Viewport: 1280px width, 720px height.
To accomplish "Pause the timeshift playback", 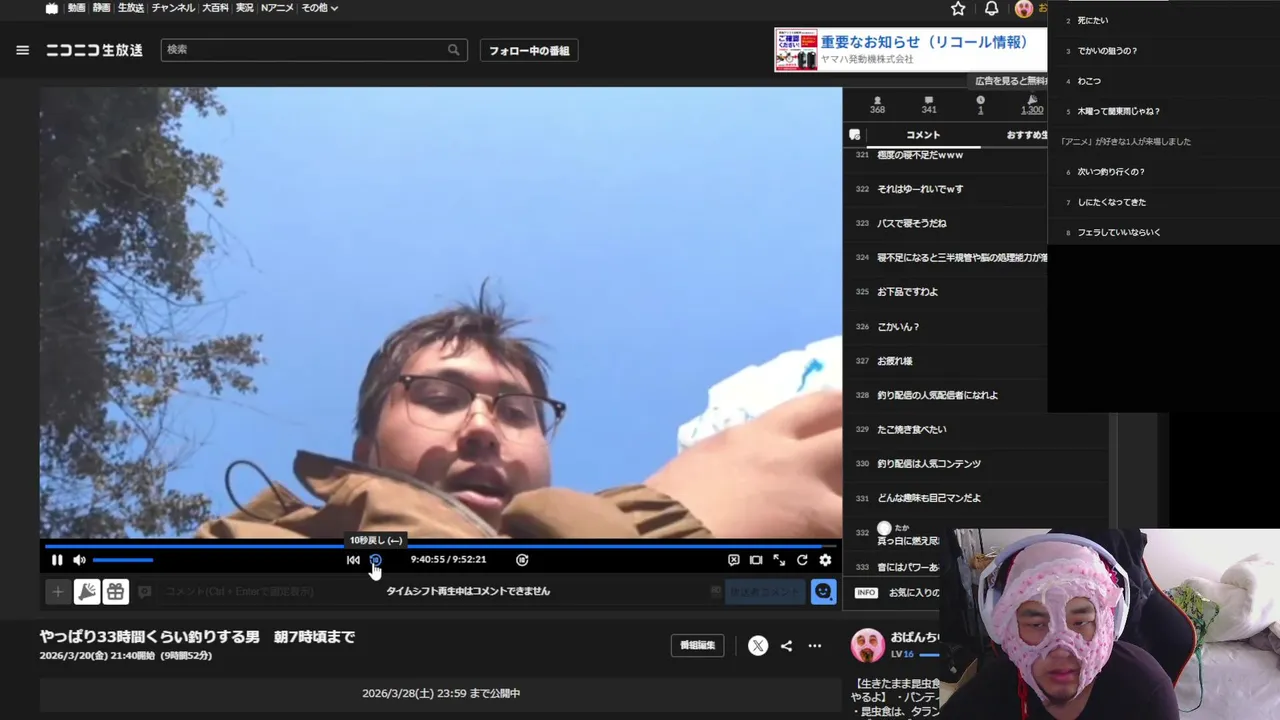I will 57,560.
